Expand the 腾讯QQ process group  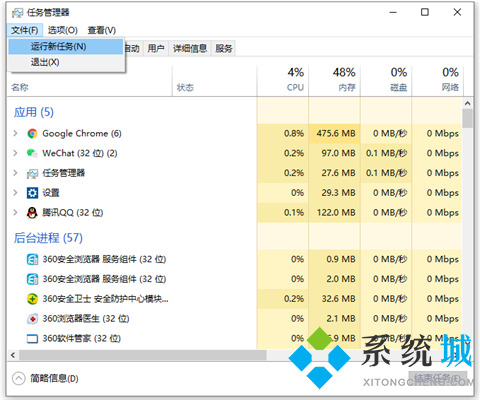pos(15,212)
